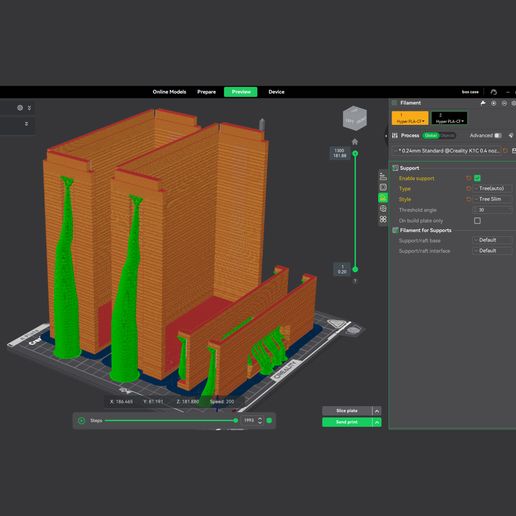This screenshot has height=516, width=516.
Task: Click the reset icon beside process preset
Action: pos(505,151)
